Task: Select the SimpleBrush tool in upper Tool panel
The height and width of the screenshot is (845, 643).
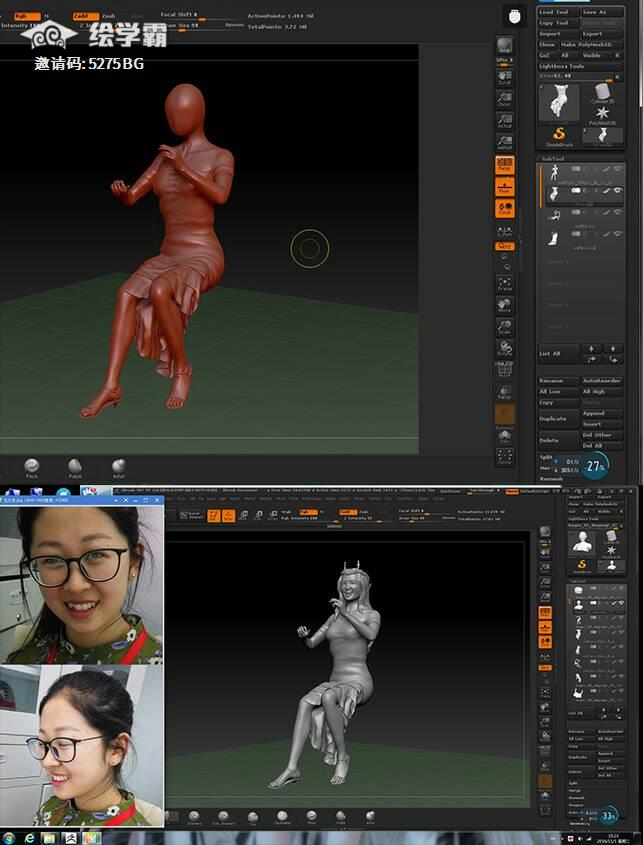Action: tap(559, 137)
